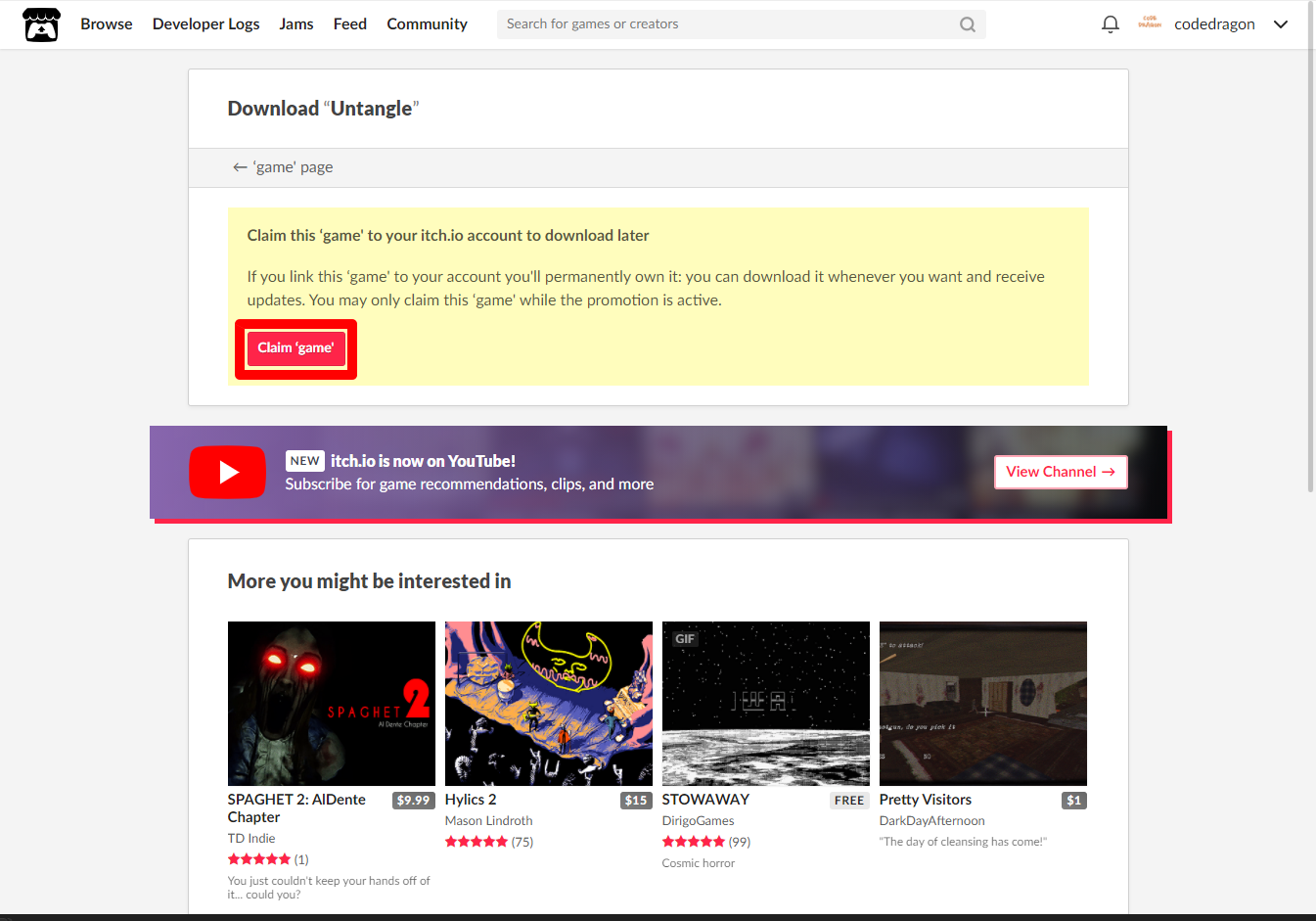Click the itch.io logo icon
1316x921 pixels.
[41, 24]
